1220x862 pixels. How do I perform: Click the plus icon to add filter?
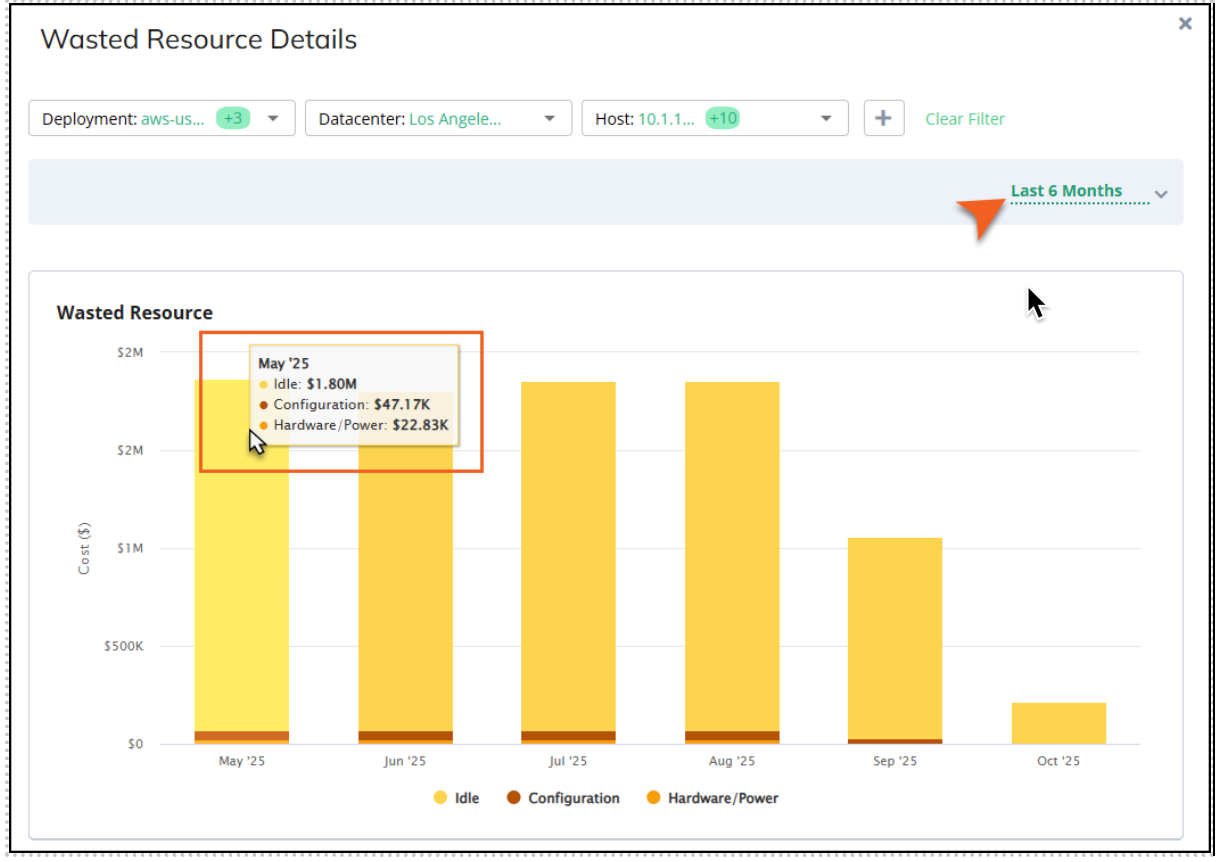tap(883, 118)
